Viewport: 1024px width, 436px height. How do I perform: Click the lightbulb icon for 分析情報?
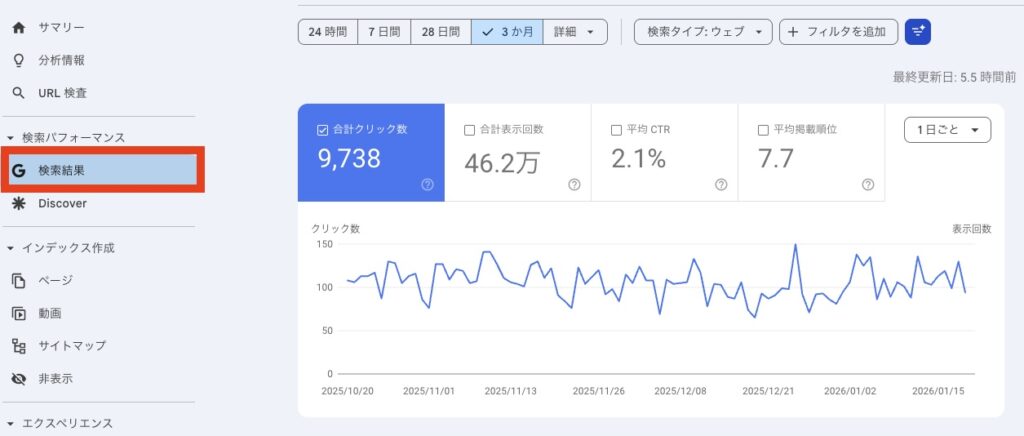pyautogui.click(x=18, y=61)
